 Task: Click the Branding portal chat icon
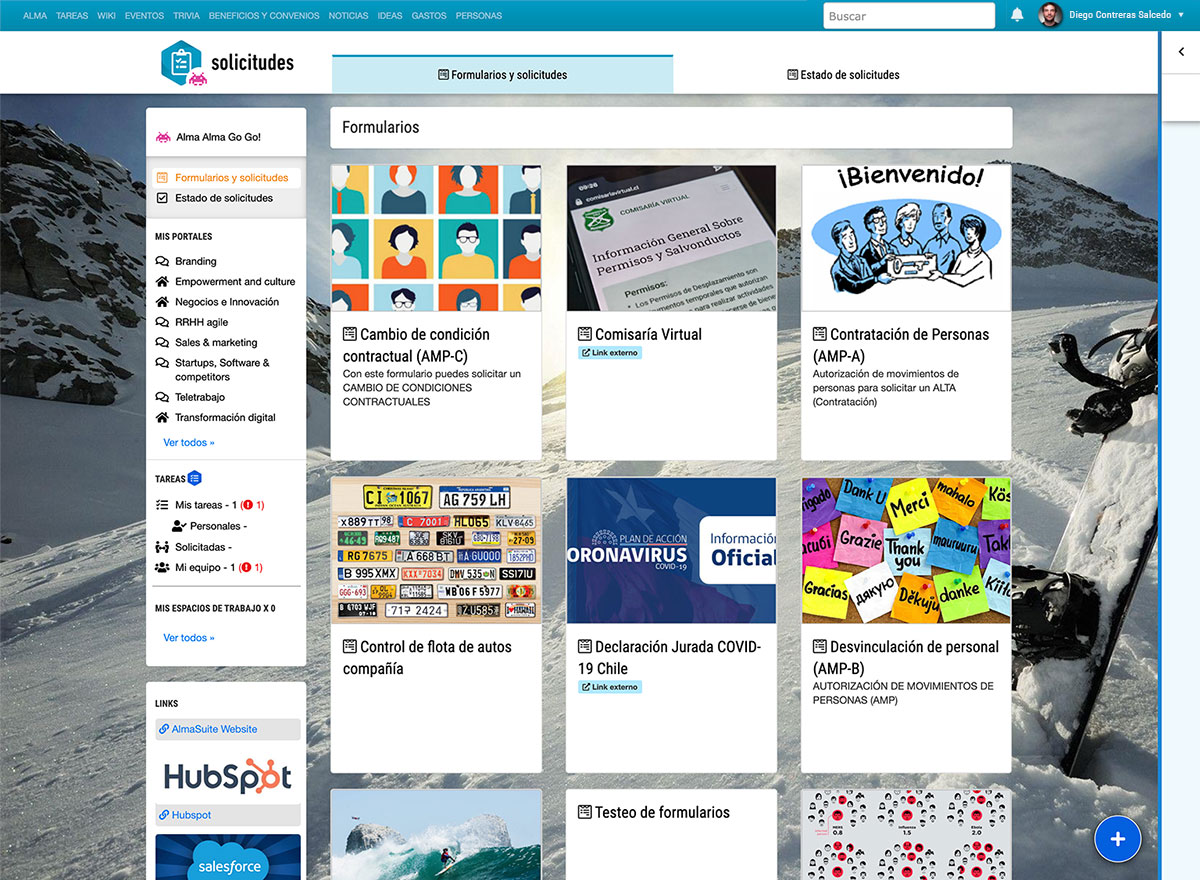click(x=162, y=261)
